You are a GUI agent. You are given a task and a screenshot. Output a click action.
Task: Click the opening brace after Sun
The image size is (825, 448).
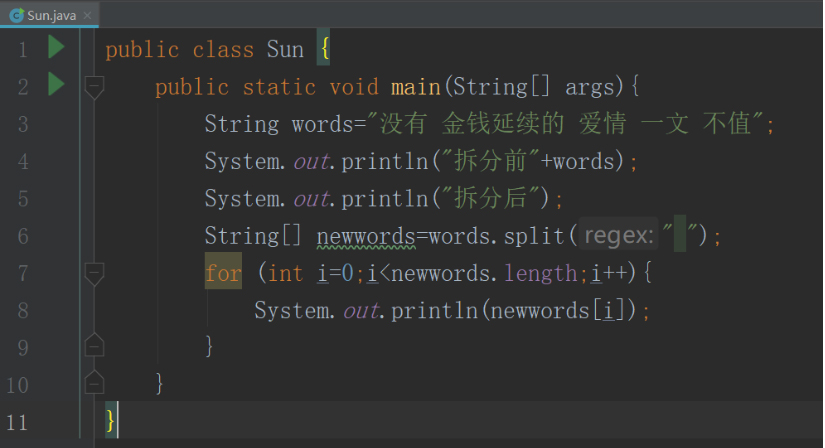pos(324,48)
